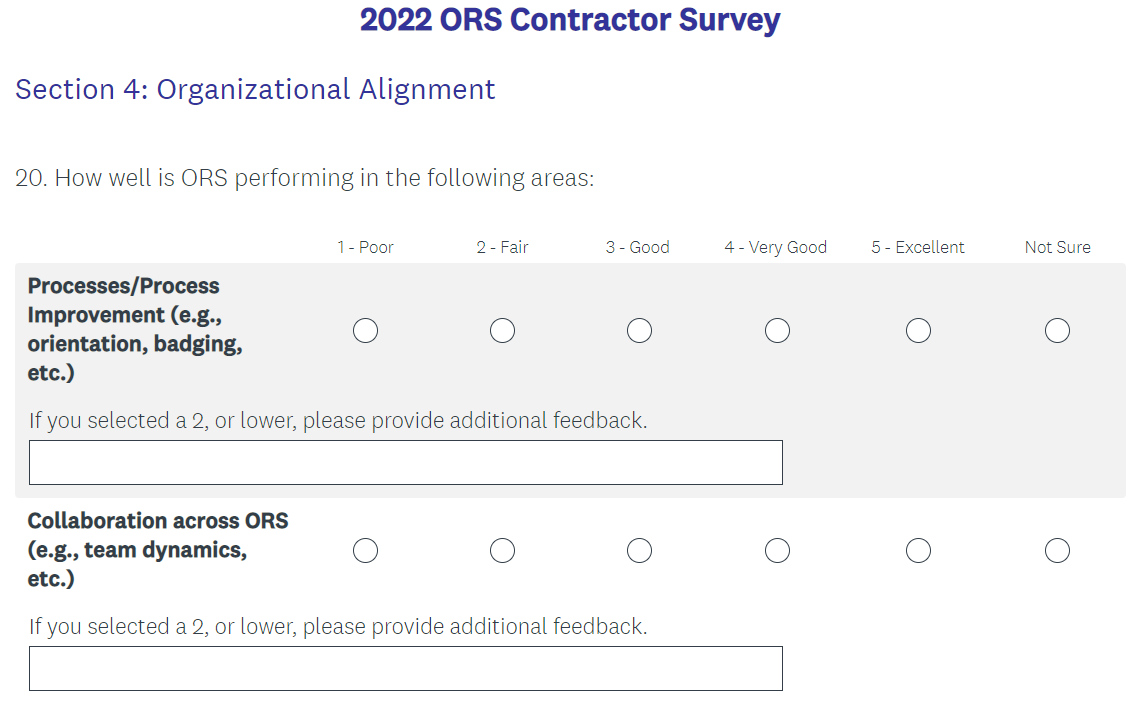Rate Processes/Process Improvement as 3 - Good
The height and width of the screenshot is (701, 1147).
point(639,330)
